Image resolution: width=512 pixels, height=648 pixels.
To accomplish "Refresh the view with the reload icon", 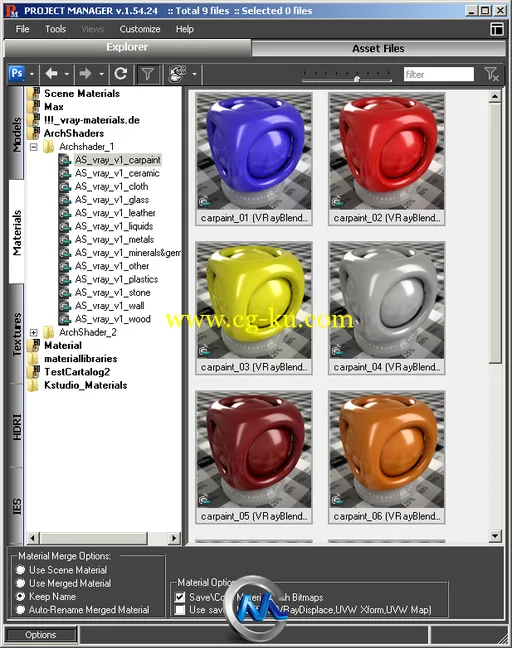I will coord(121,74).
